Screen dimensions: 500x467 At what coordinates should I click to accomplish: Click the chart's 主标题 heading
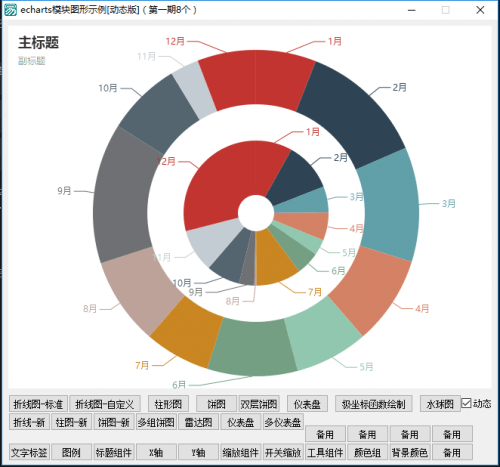[39, 43]
